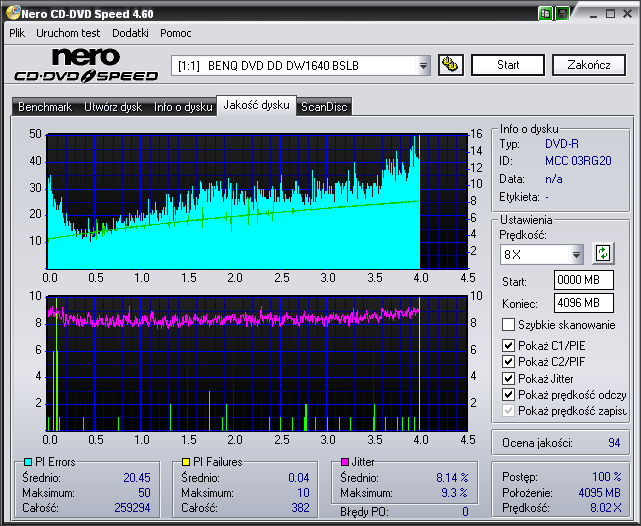Click the Błędy PO value 0
The image size is (641, 526).
coord(465,511)
